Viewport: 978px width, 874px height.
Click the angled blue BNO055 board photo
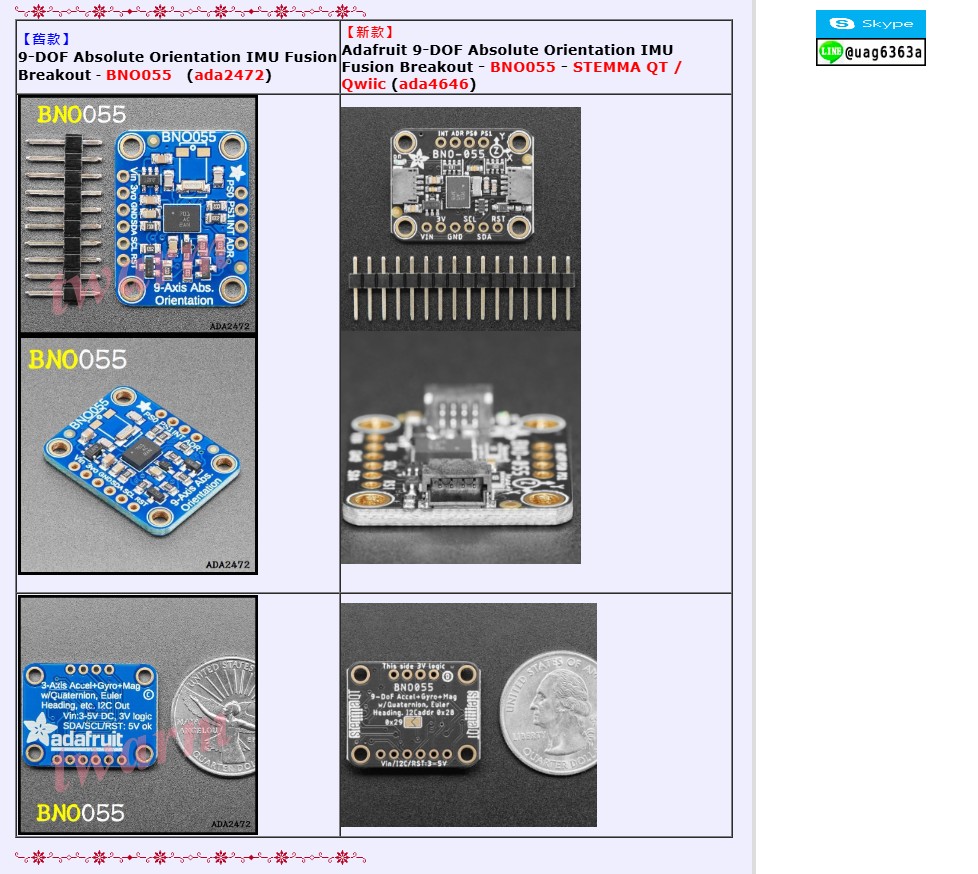137,456
